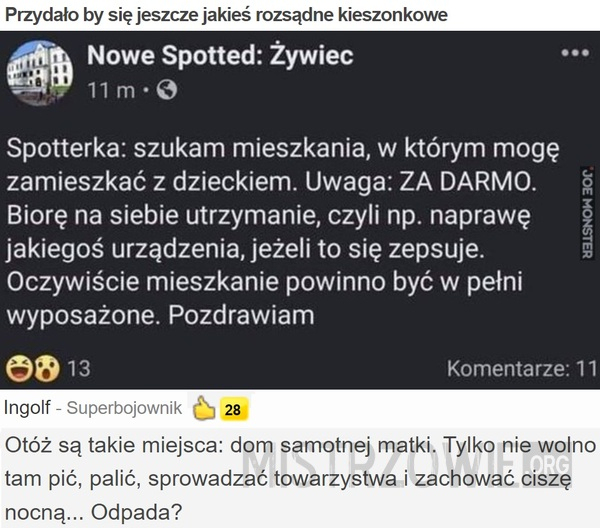Click the post text starting with Spotterka
Image resolution: width=600 pixels, height=528 pixels.
coord(283,231)
